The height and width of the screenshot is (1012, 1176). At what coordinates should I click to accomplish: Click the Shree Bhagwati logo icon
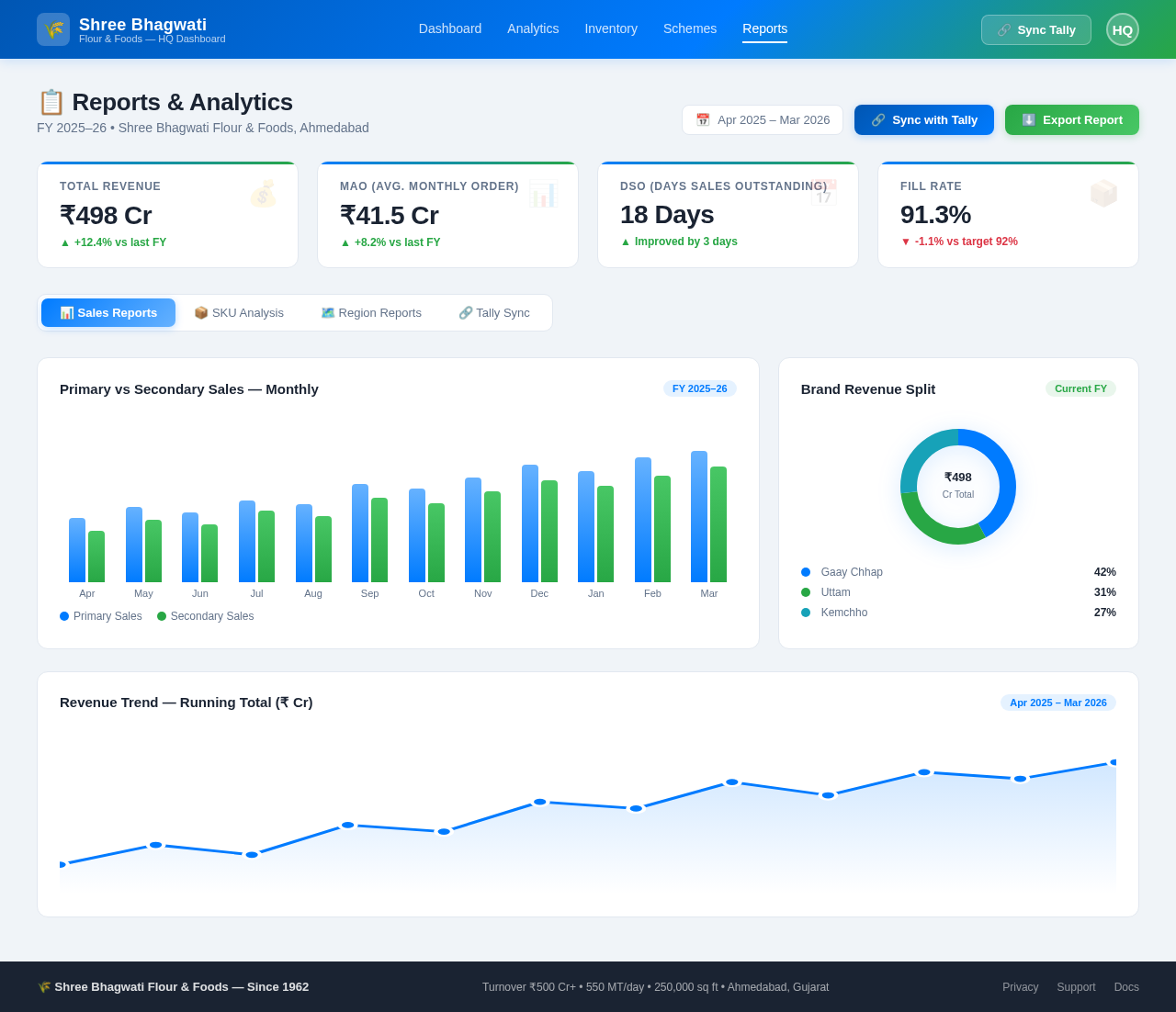[52, 28]
